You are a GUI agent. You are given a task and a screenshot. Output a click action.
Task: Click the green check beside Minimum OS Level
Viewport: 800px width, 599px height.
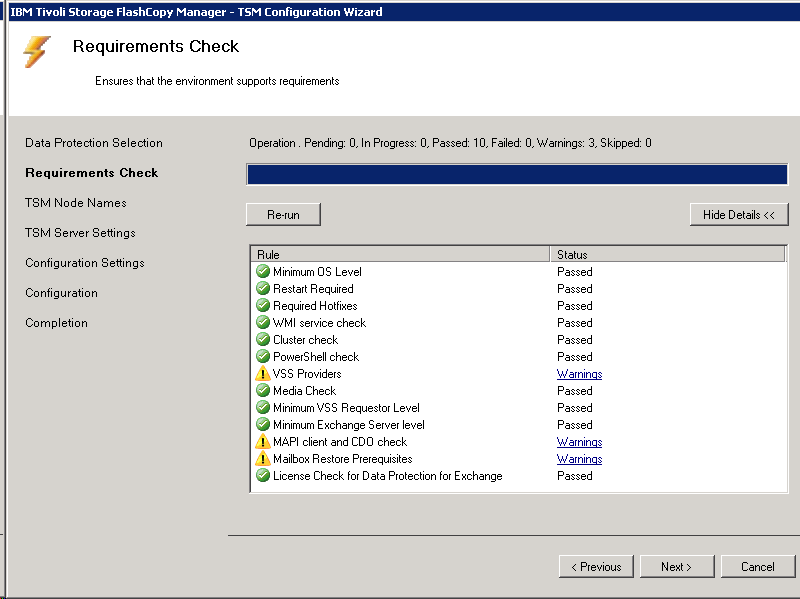pyautogui.click(x=263, y=272)
